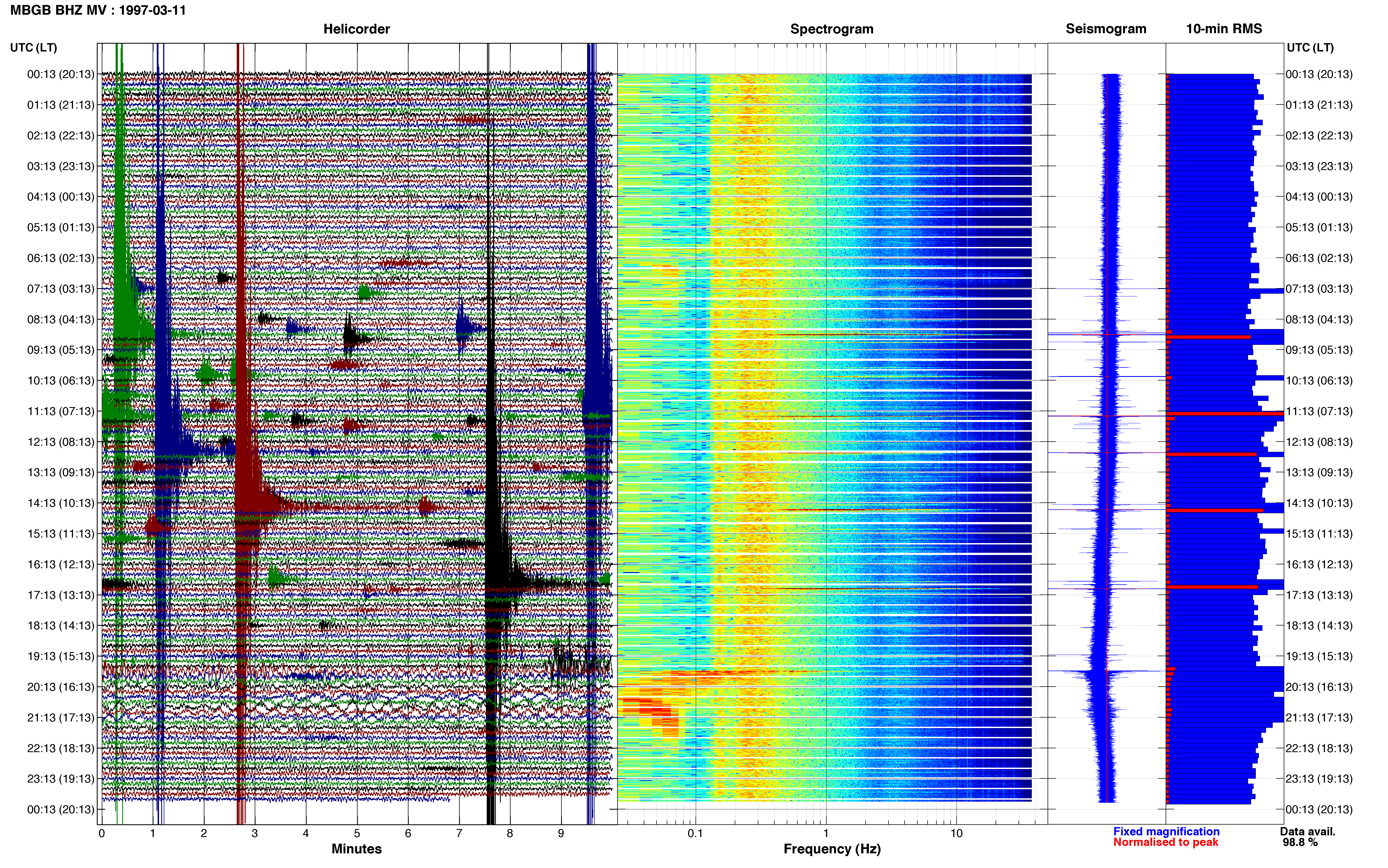
Task: Click the 10-min RMS panel heading
Action: pyautogui.click(x=1224, y=29)
